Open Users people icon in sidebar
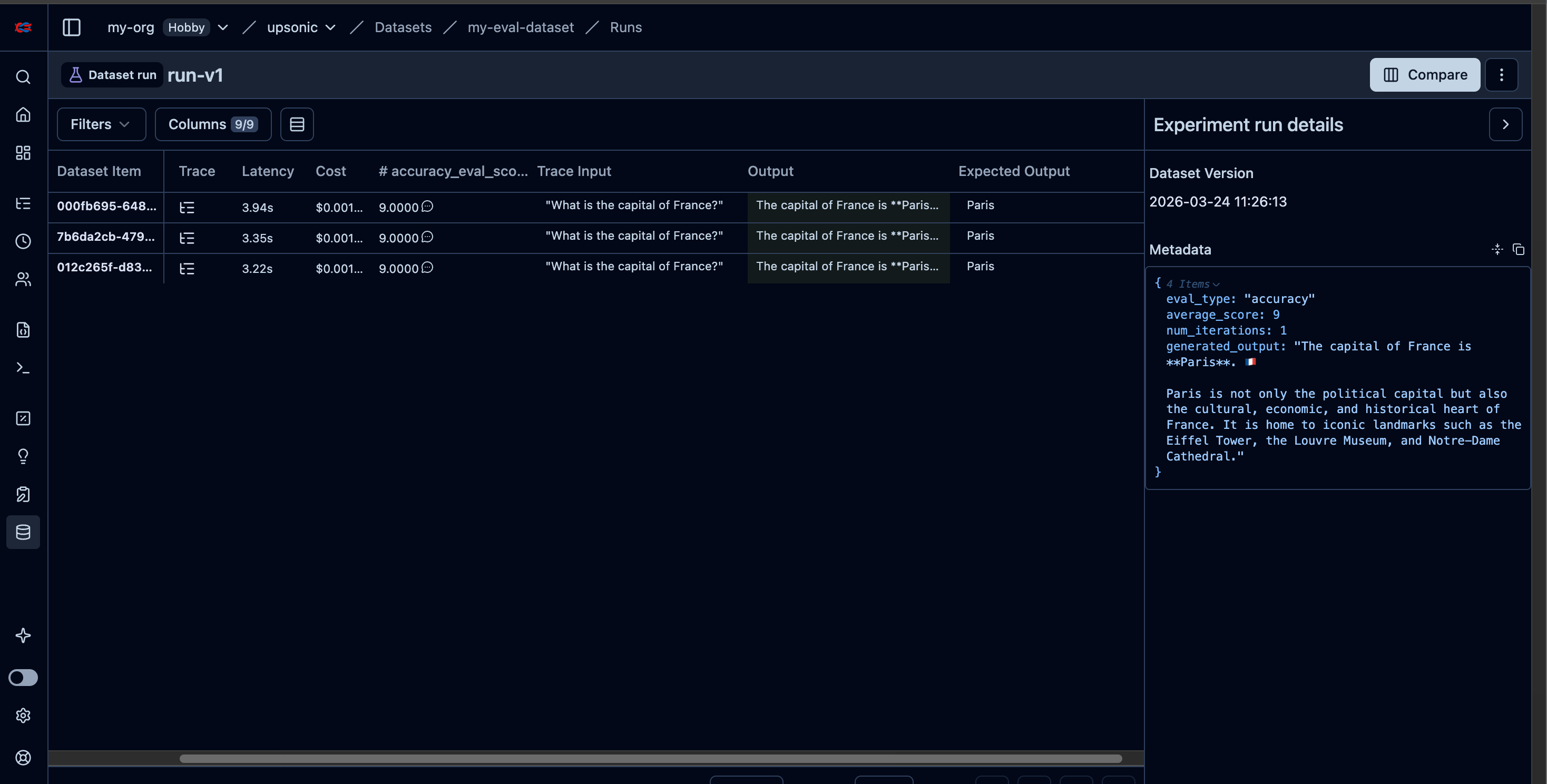This screenshot has width=1547, height=784. (x=23, y=279)
